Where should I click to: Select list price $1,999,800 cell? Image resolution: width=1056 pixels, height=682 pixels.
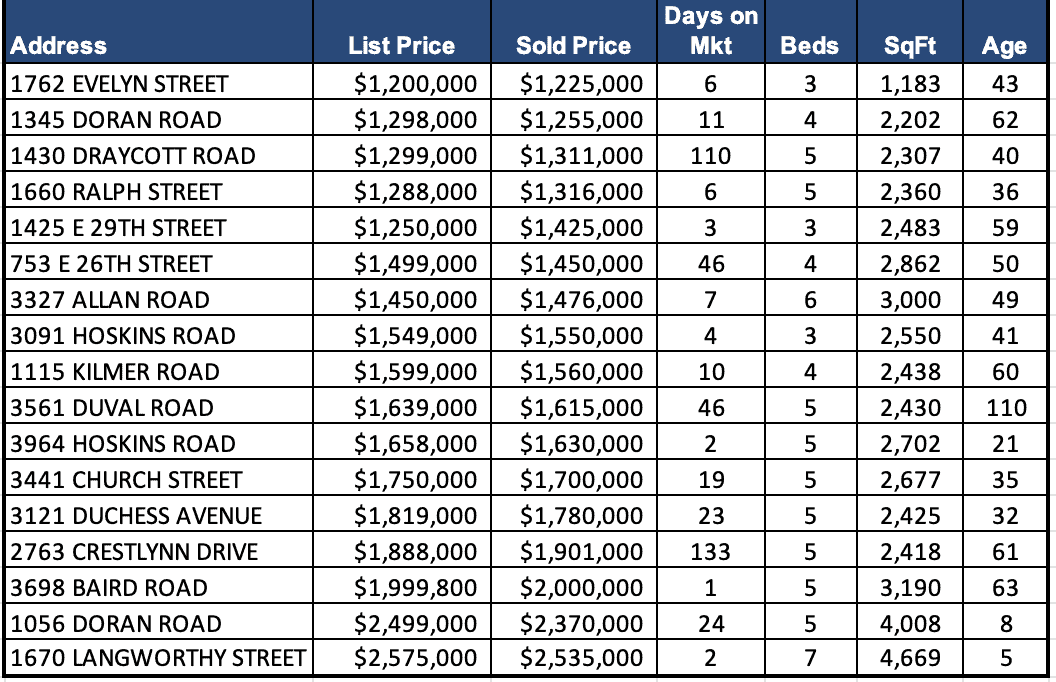click(415, 588)
